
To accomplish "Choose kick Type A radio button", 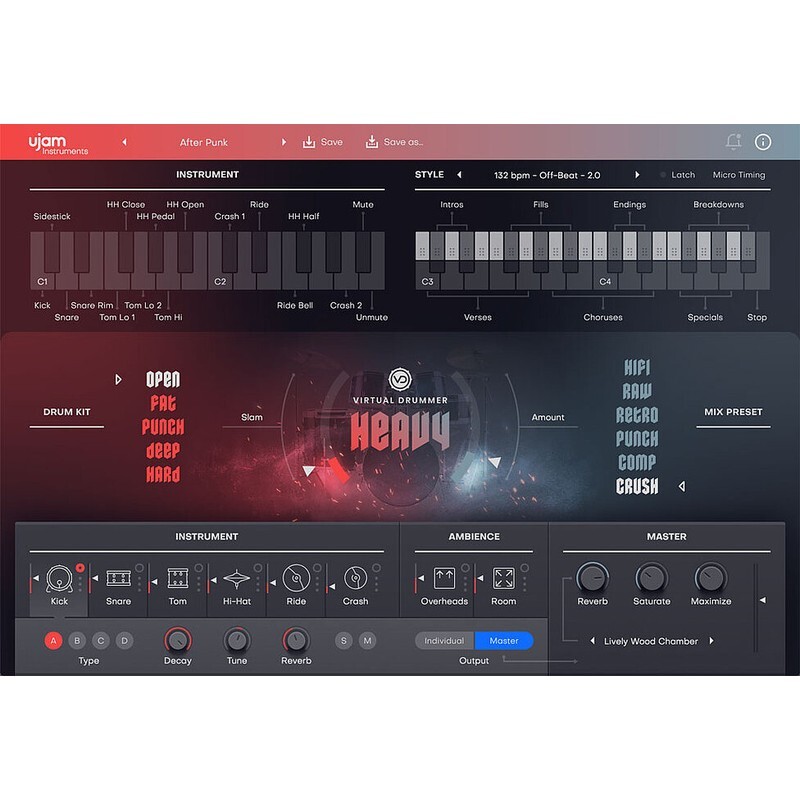I will 53,640.
